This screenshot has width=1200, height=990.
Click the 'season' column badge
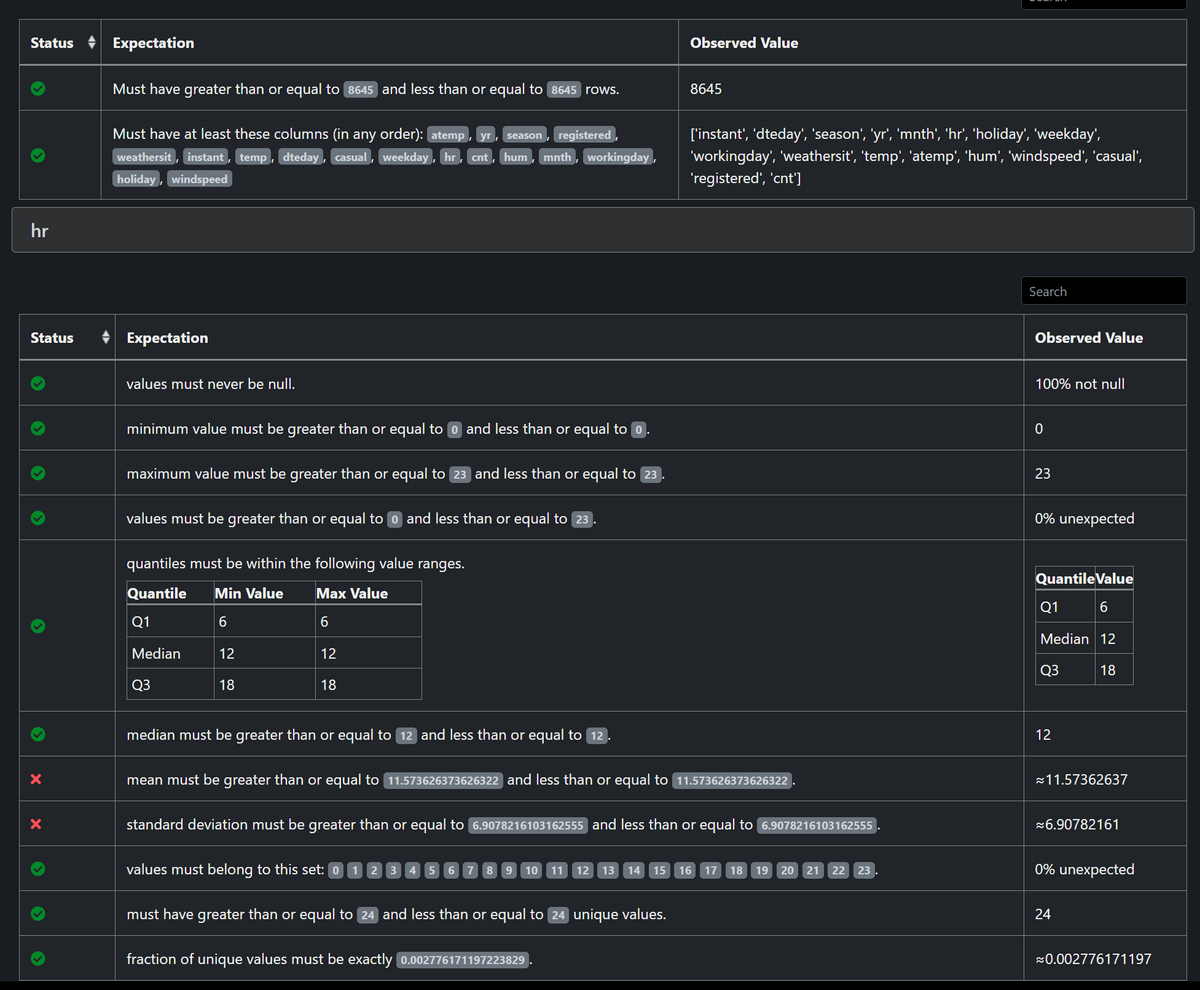point(524,135)
